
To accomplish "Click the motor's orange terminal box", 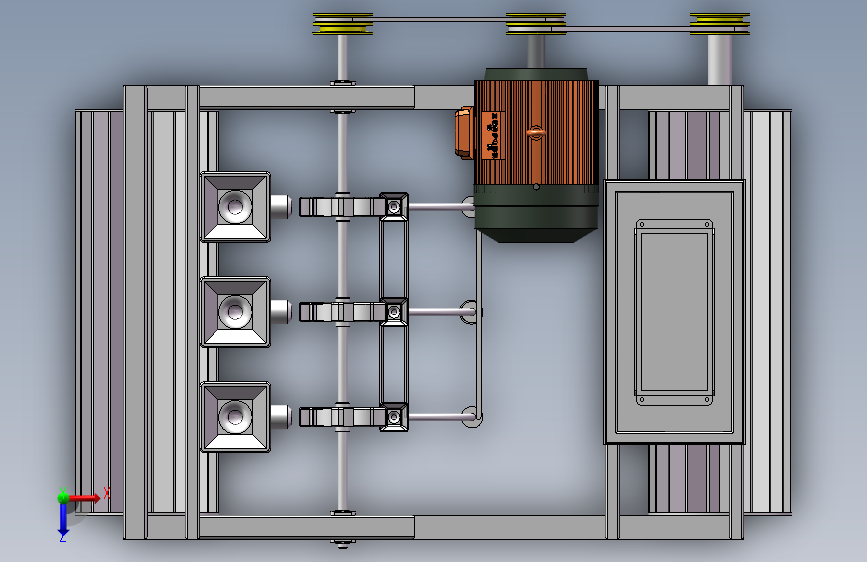I will click(x=464, y=133).
